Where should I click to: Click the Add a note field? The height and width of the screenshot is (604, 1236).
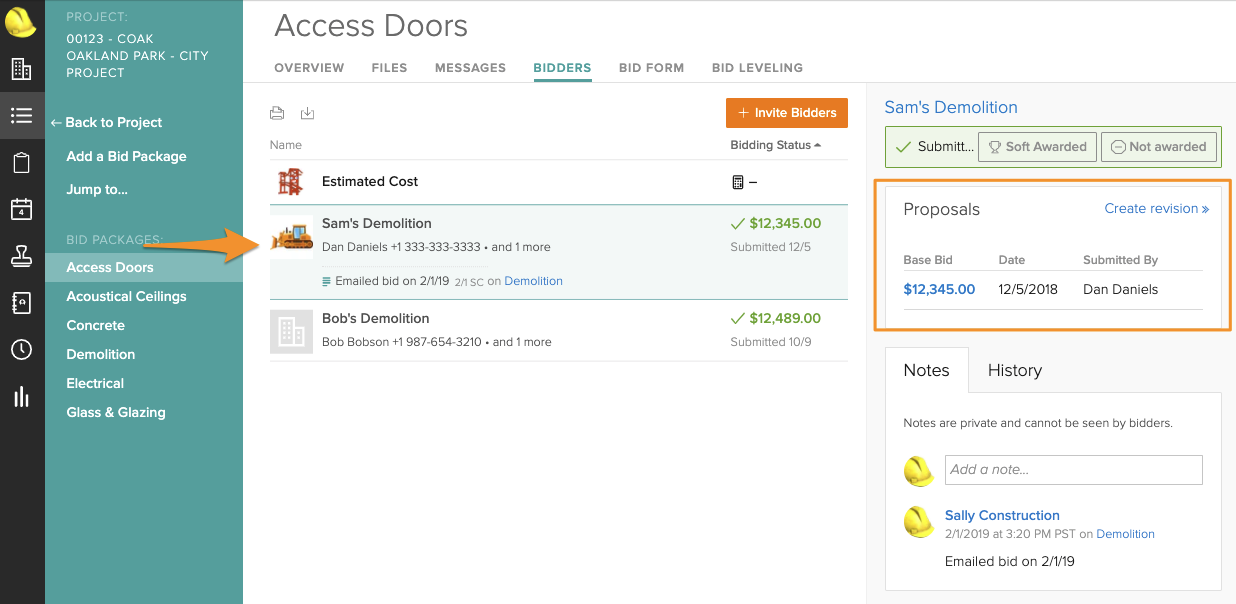[1073, 469]
